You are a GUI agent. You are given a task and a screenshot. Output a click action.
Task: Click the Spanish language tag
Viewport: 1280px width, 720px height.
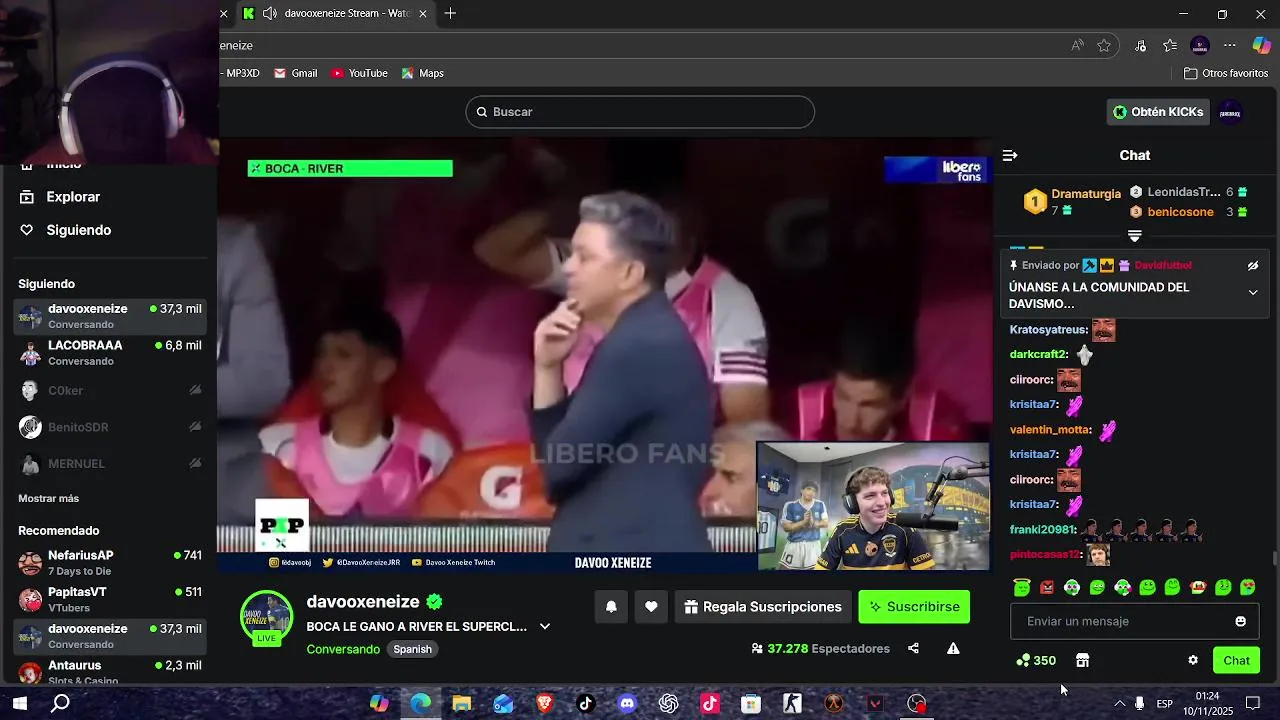(412, 649)
